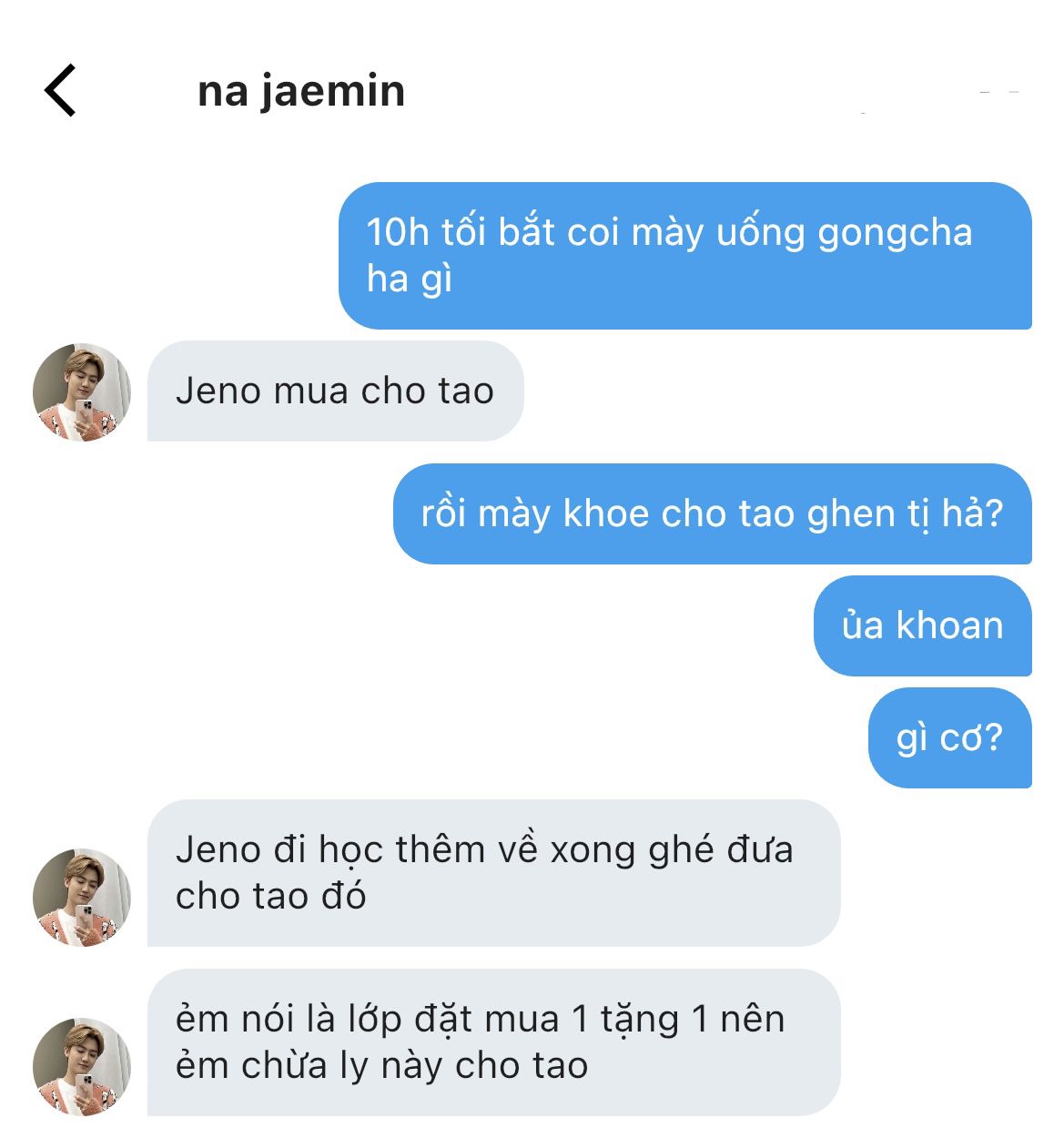This screenshot has height=1128, width=1064.
Task: Select the 'rồi mày khoe cho tao ghen tị hả?' message
Action: pyautogui.click(x=713, y=514)
